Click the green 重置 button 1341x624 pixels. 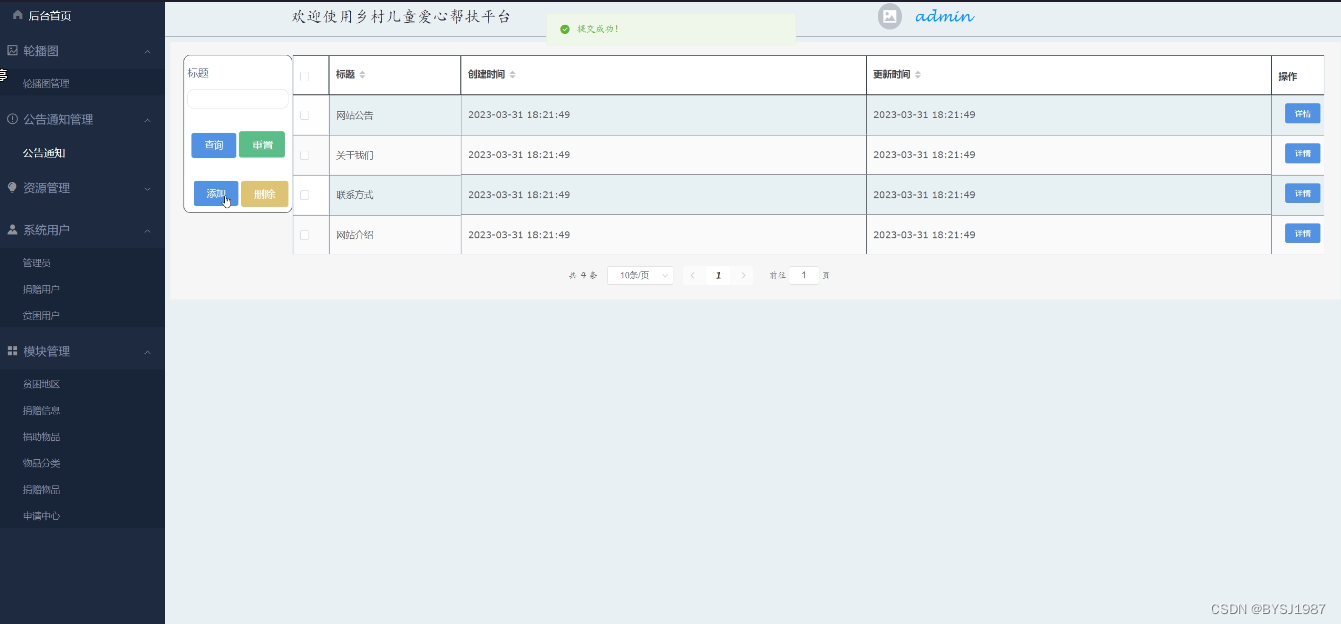click(262, 145)
